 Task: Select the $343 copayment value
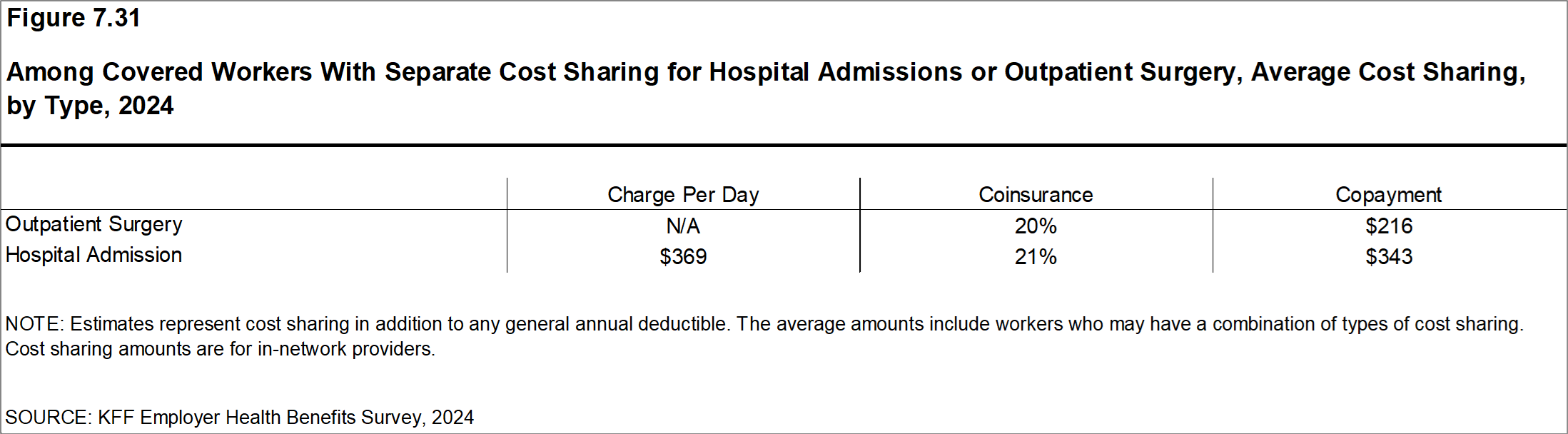[1388, 257]
